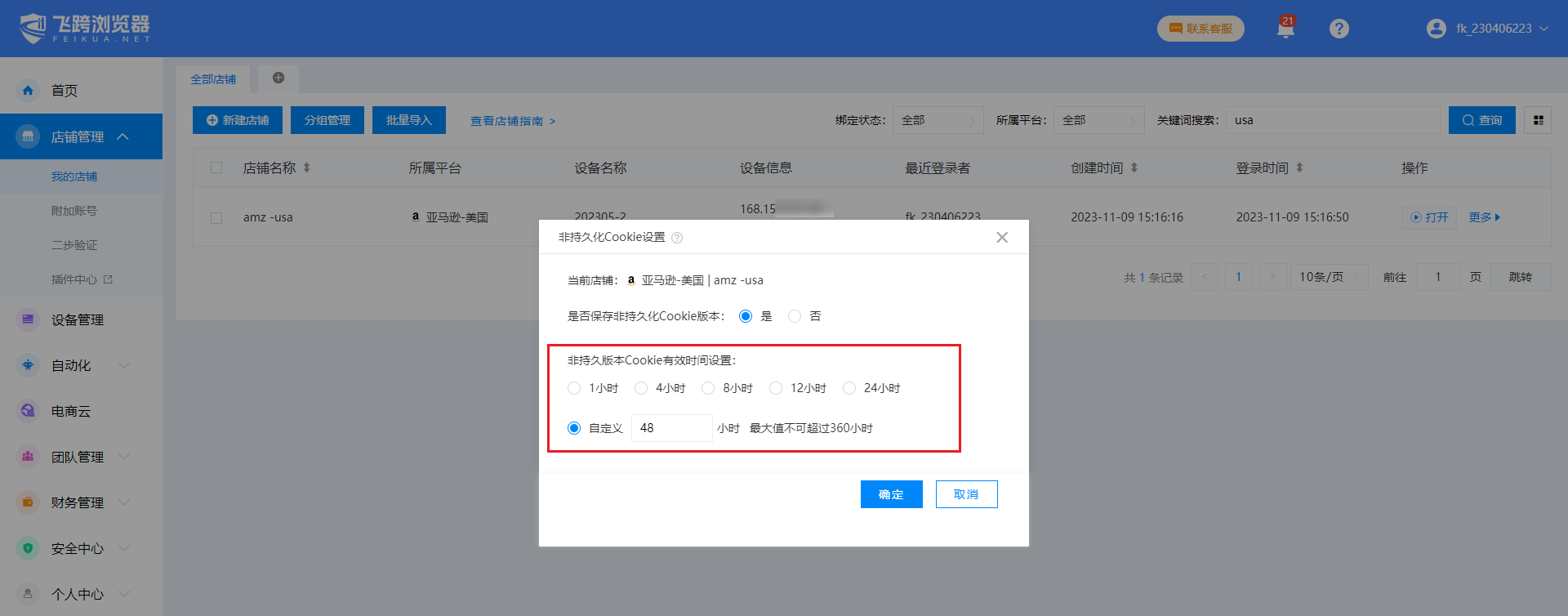Click the 确定 confirm button
Image resolution: width=1568 pixels, height=616 pixels.
(891, 494)
